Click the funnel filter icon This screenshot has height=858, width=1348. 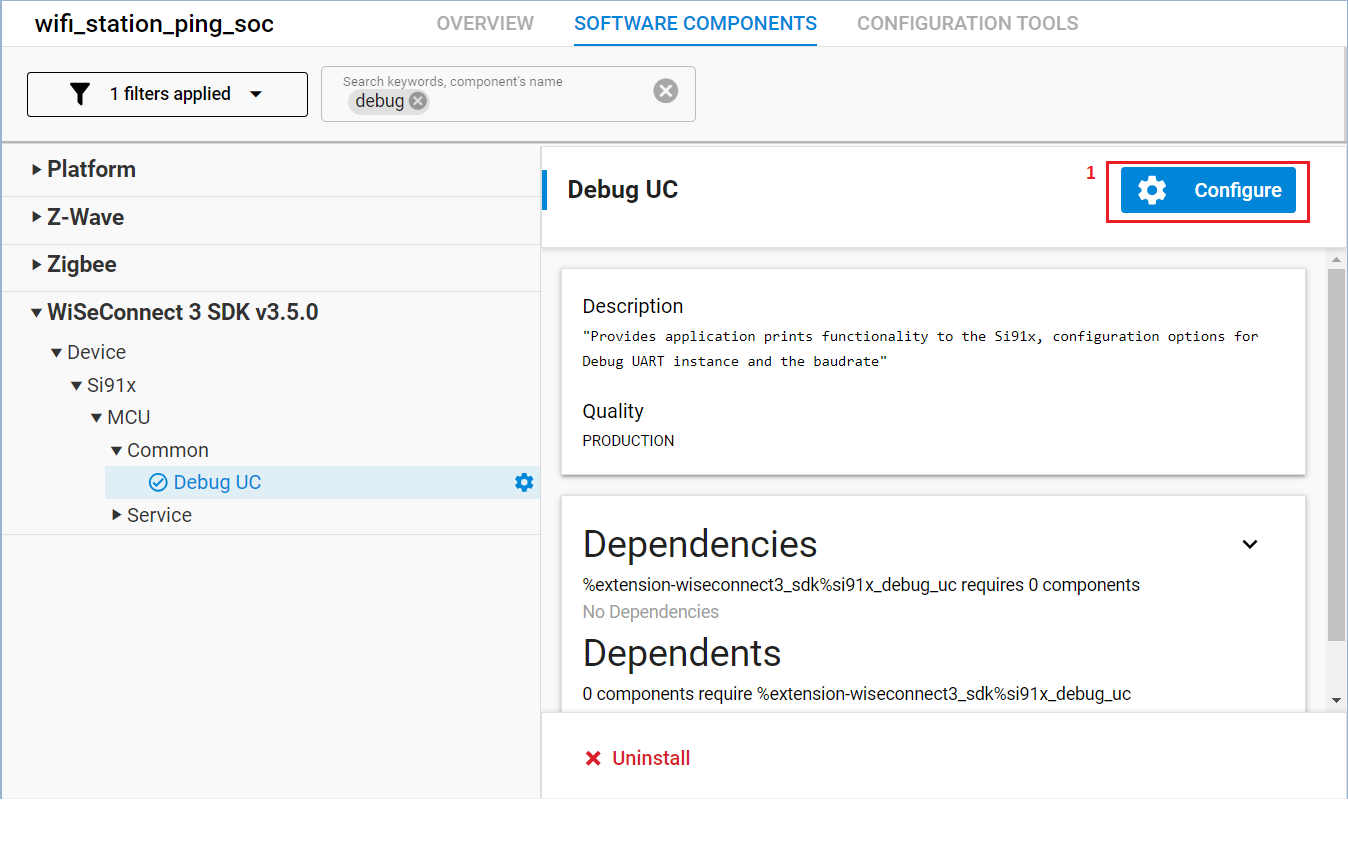(x=80, y=94)
